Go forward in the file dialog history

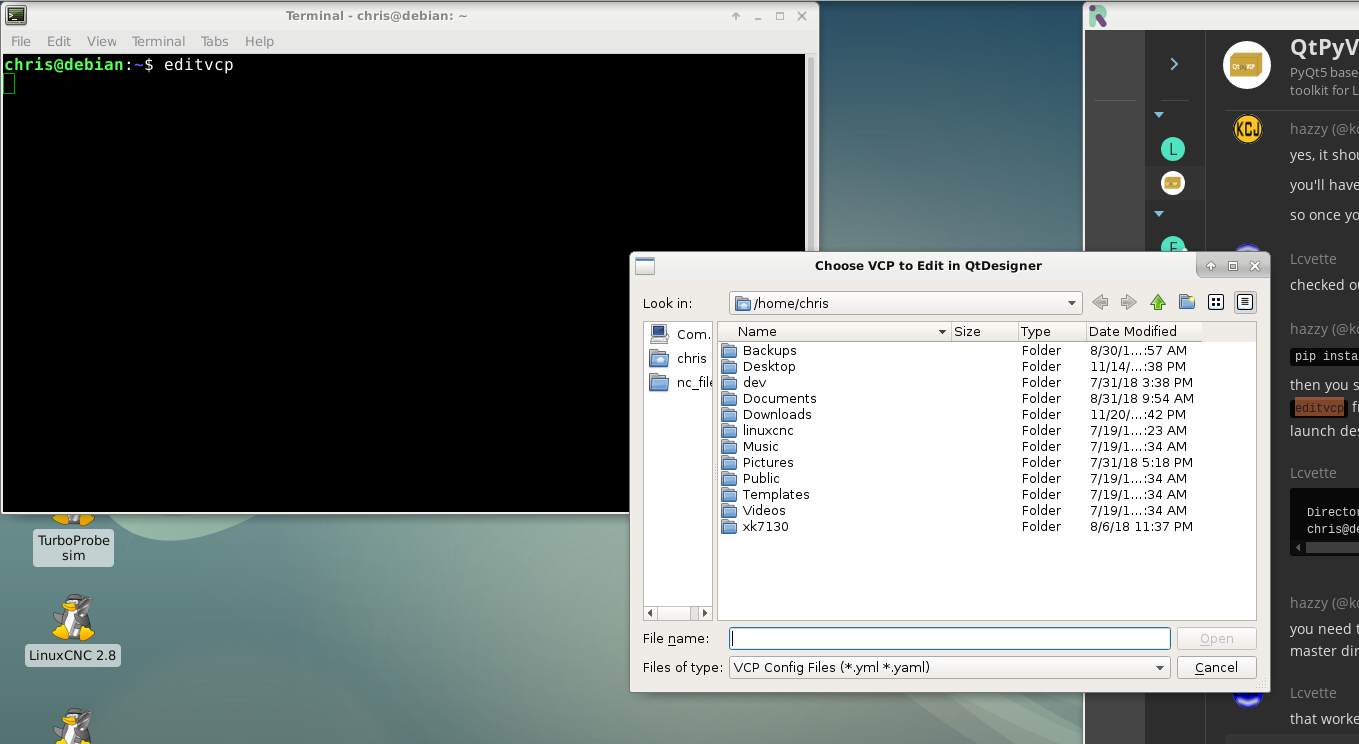[x=1129, y=303]
